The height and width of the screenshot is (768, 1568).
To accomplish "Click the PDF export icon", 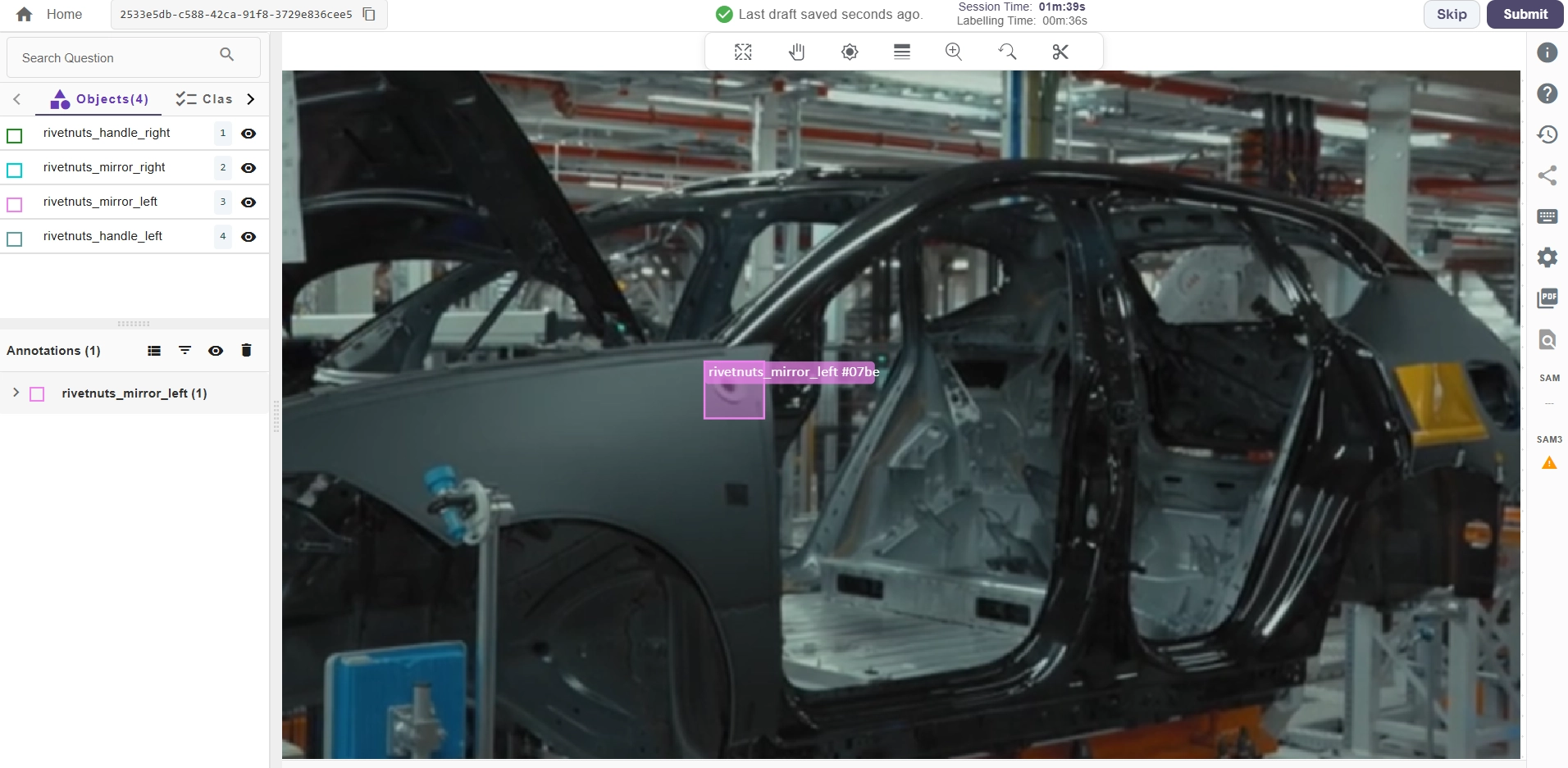I will [1548, 298].
